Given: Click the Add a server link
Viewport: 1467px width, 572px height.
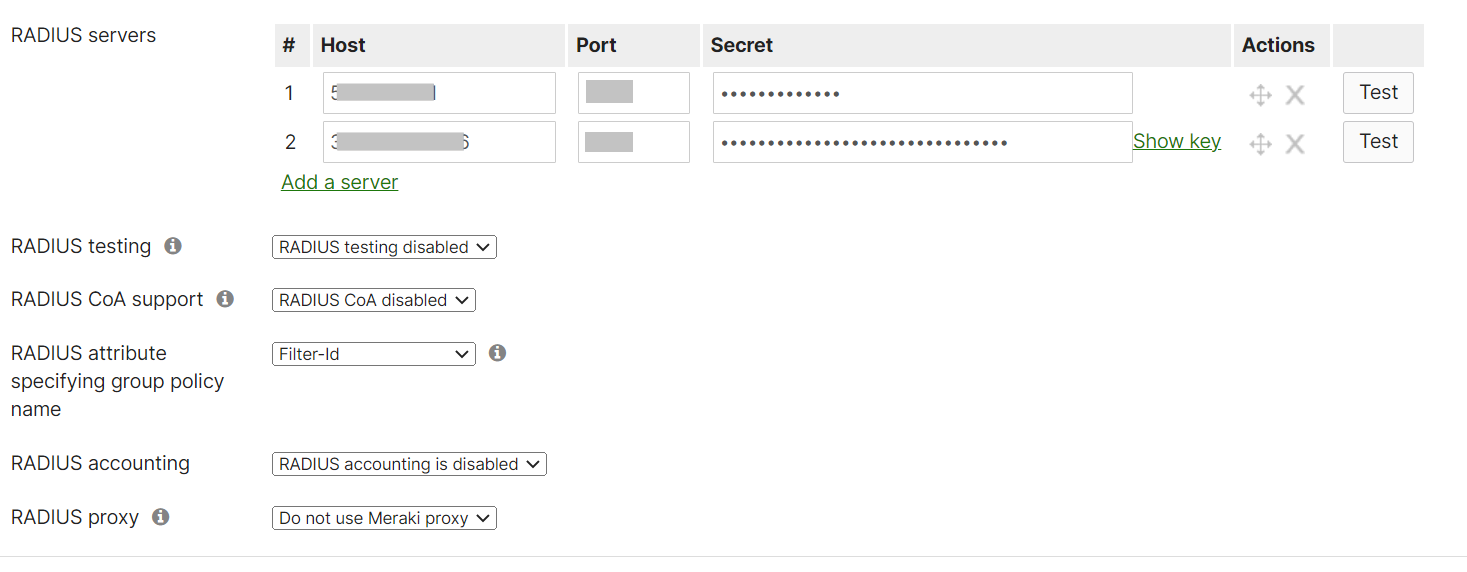Looking at the screenshot, I should [340, 182].
